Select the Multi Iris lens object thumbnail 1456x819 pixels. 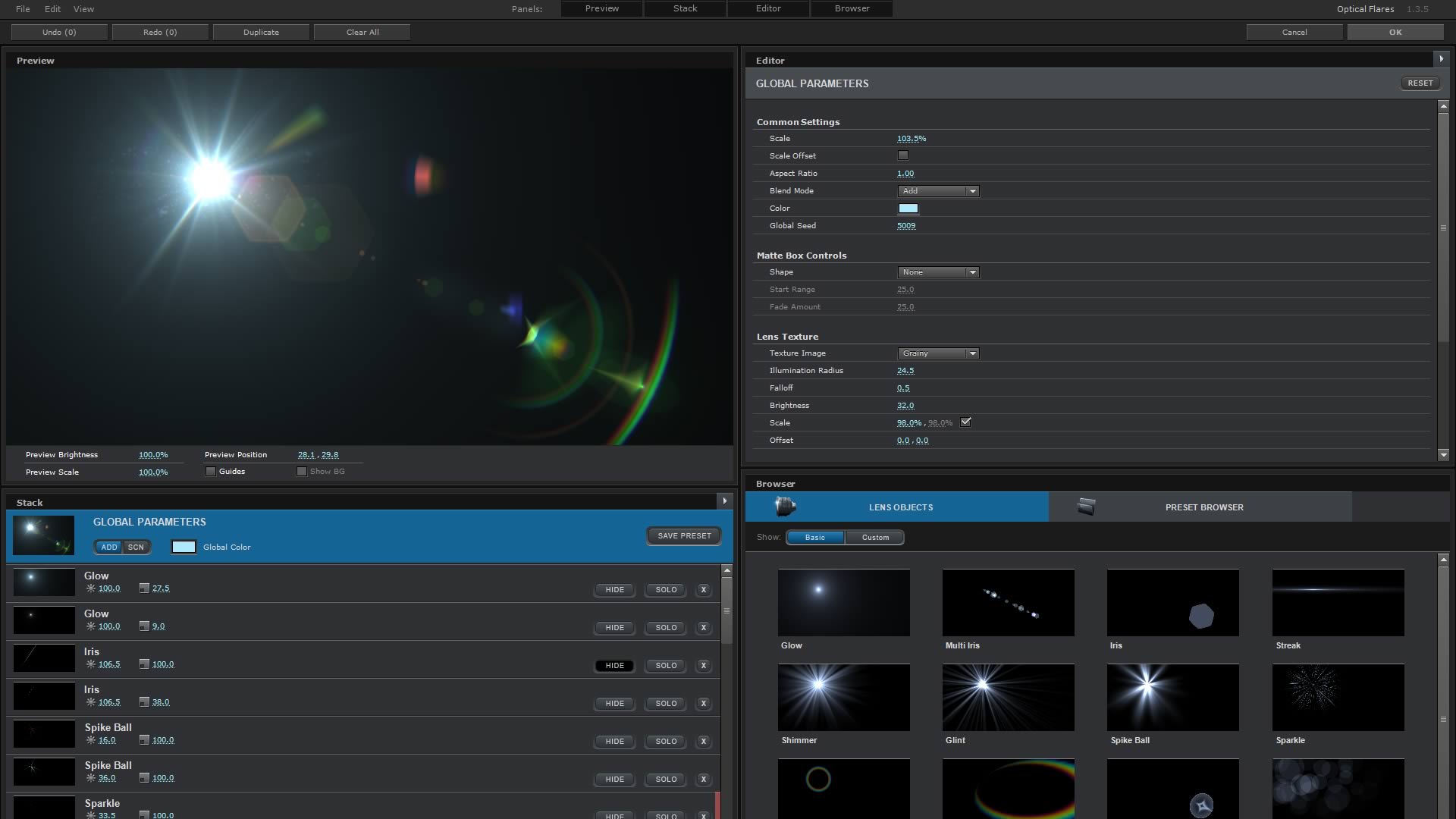tap(1008, 603)
